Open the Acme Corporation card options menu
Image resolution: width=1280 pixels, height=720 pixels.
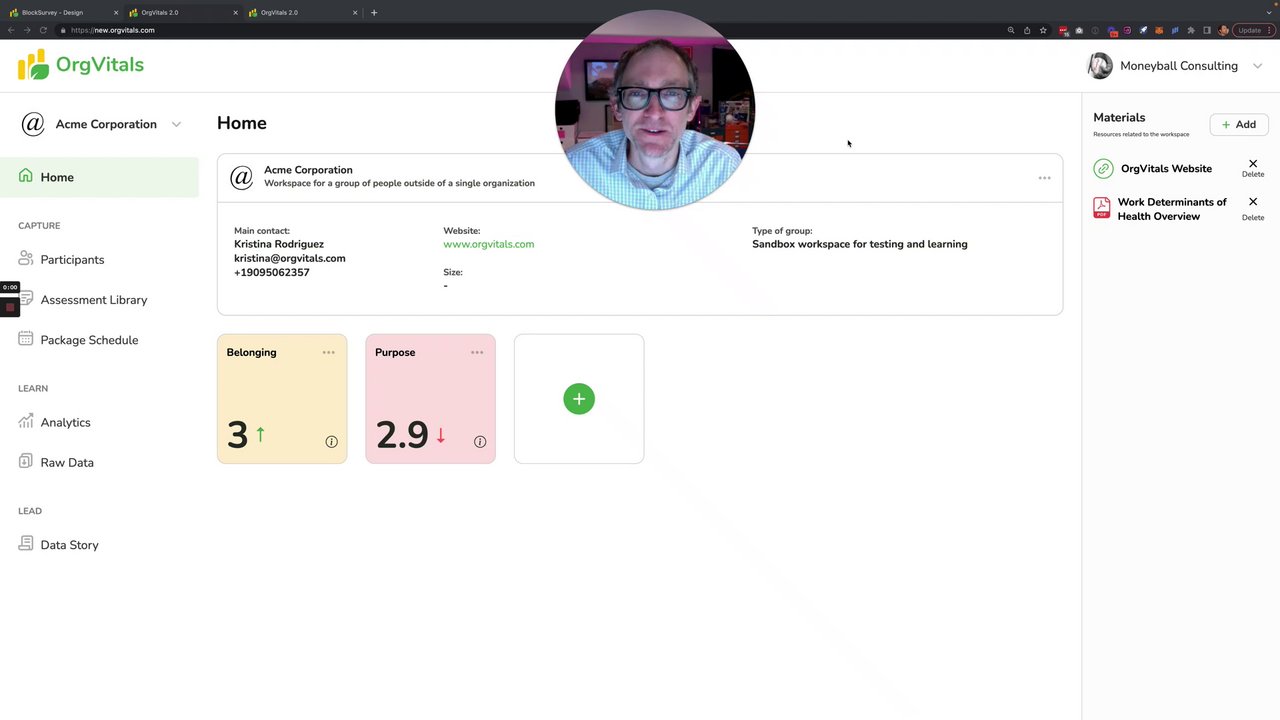tap(1044, 178)
